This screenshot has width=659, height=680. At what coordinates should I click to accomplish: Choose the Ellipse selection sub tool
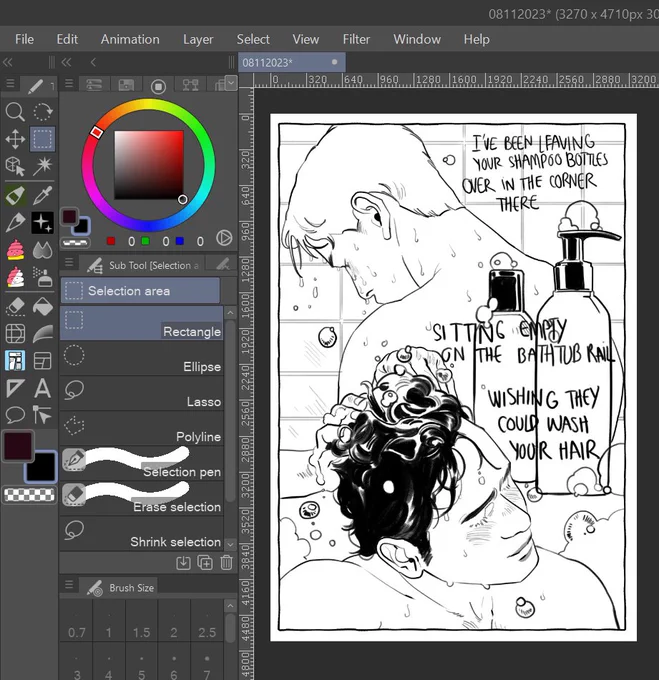[x=142, y=358]
